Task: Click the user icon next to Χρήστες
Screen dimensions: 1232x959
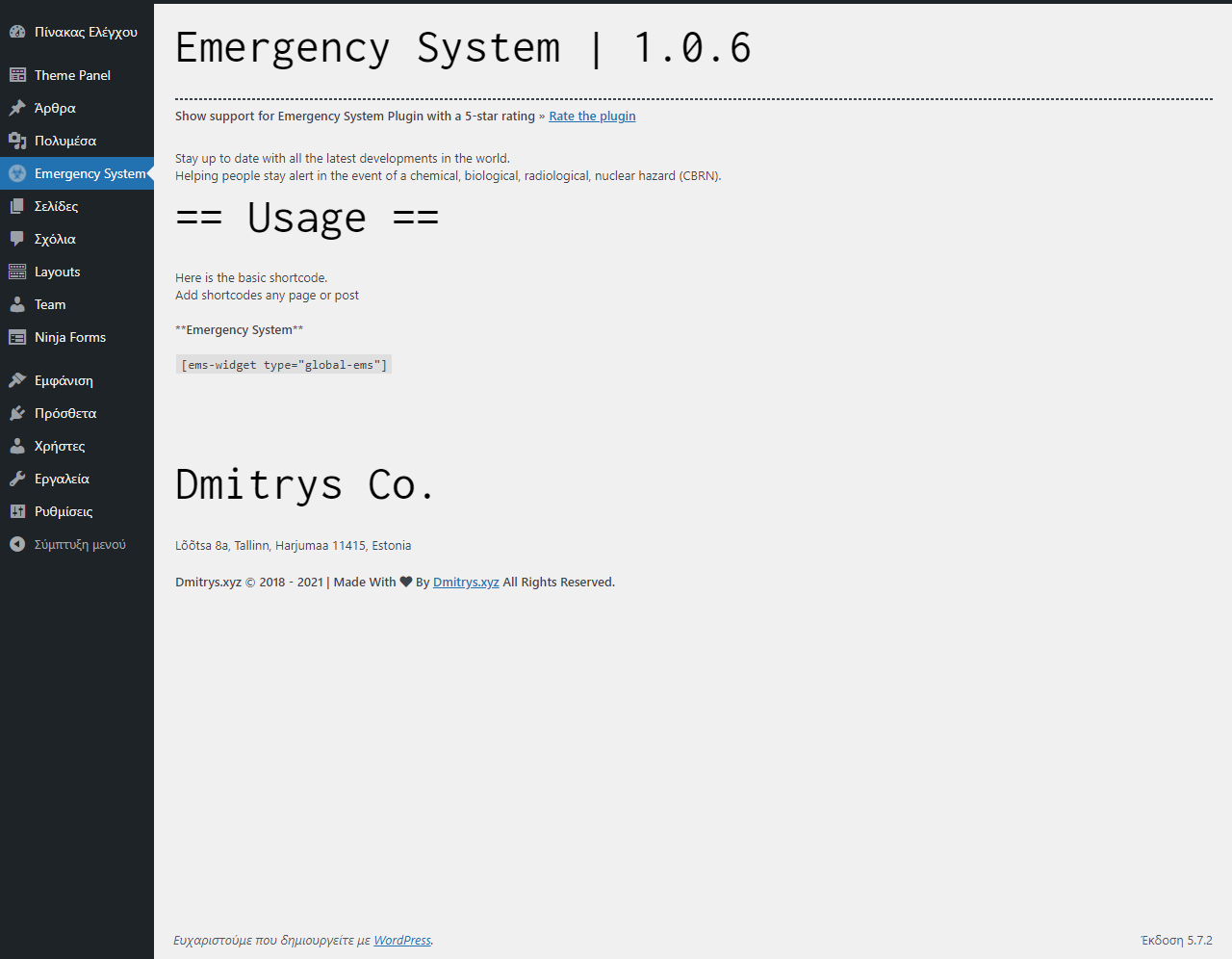Action: [x=17, y=446]
